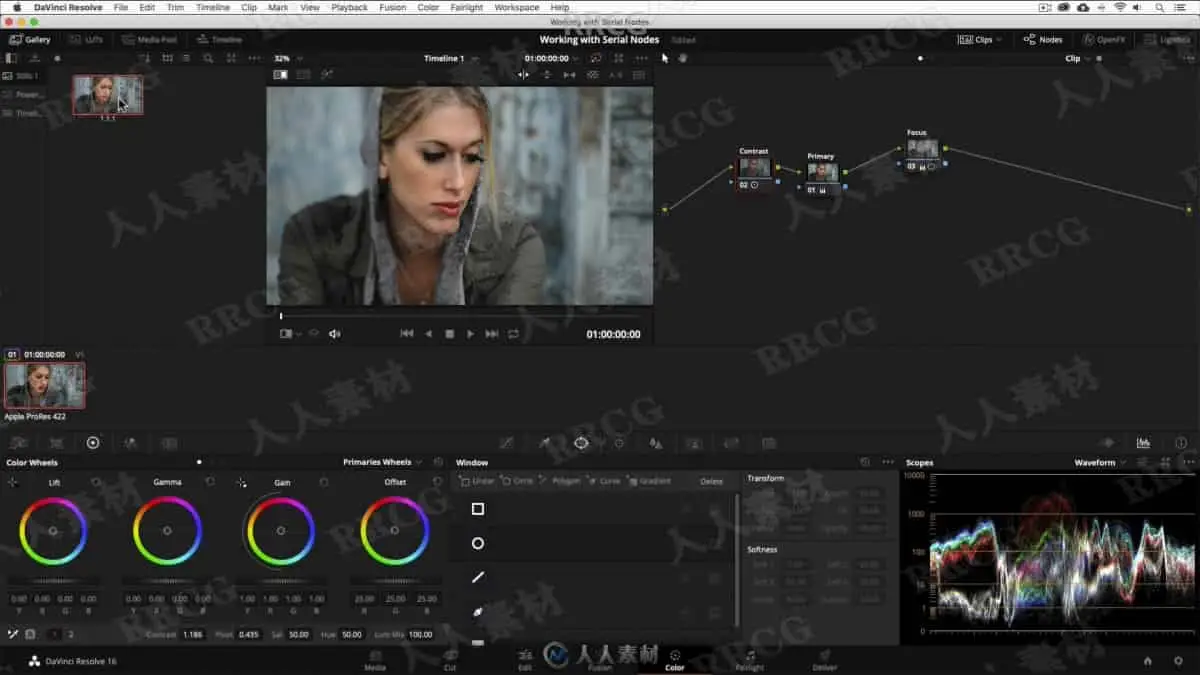Open project settings gear icon
The image size is (1200, 675).
1177,660
